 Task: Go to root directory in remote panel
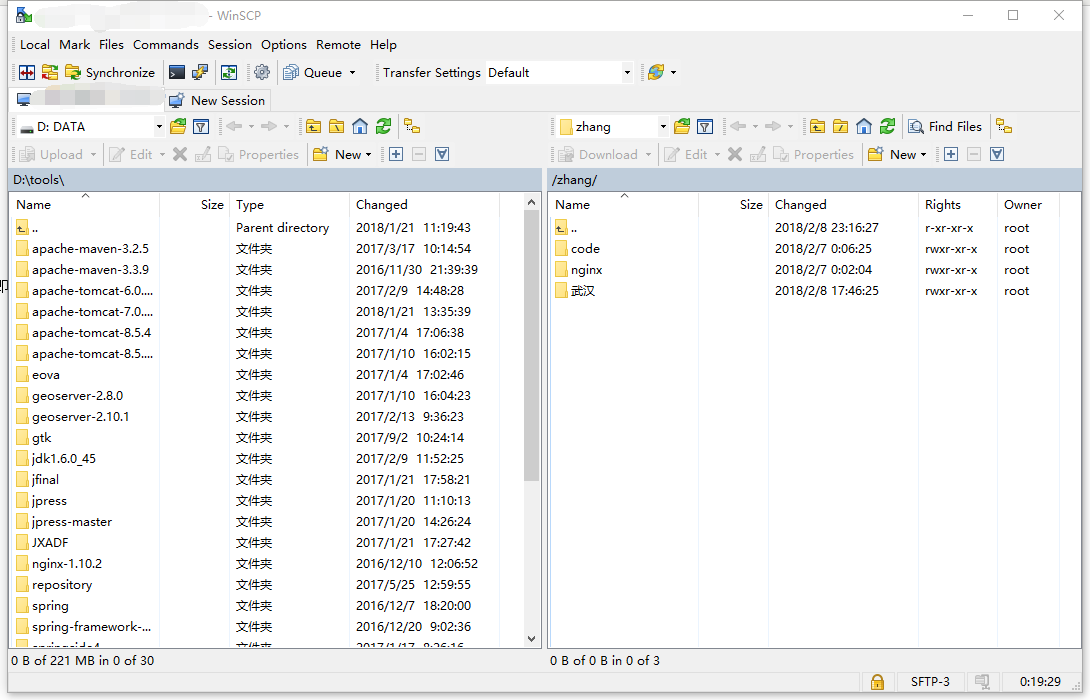[840, 127]
